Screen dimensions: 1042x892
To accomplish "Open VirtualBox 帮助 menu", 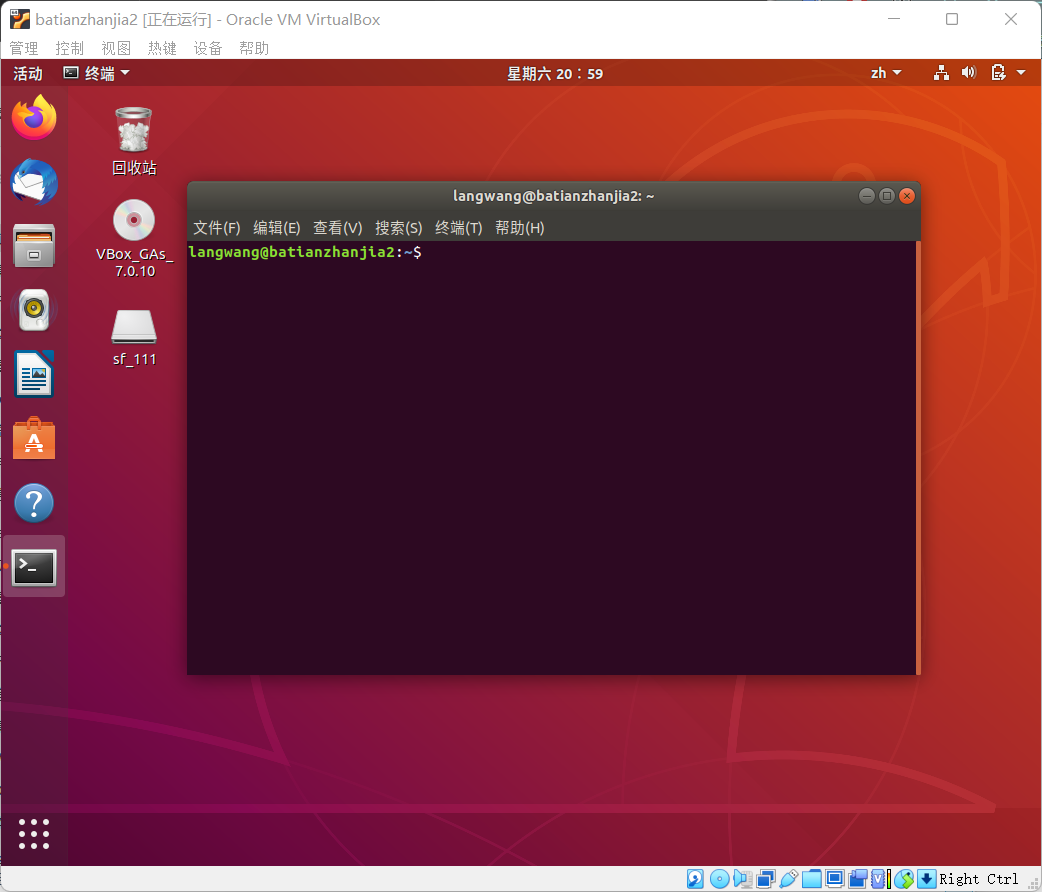I will (x=254, y=48).
